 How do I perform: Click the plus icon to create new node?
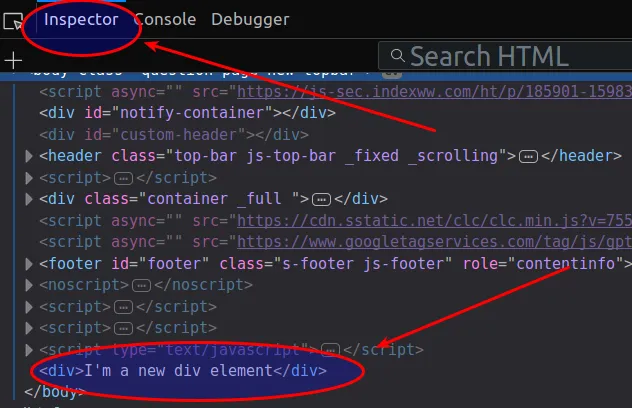pyautogui.click(x=13, y=60)
